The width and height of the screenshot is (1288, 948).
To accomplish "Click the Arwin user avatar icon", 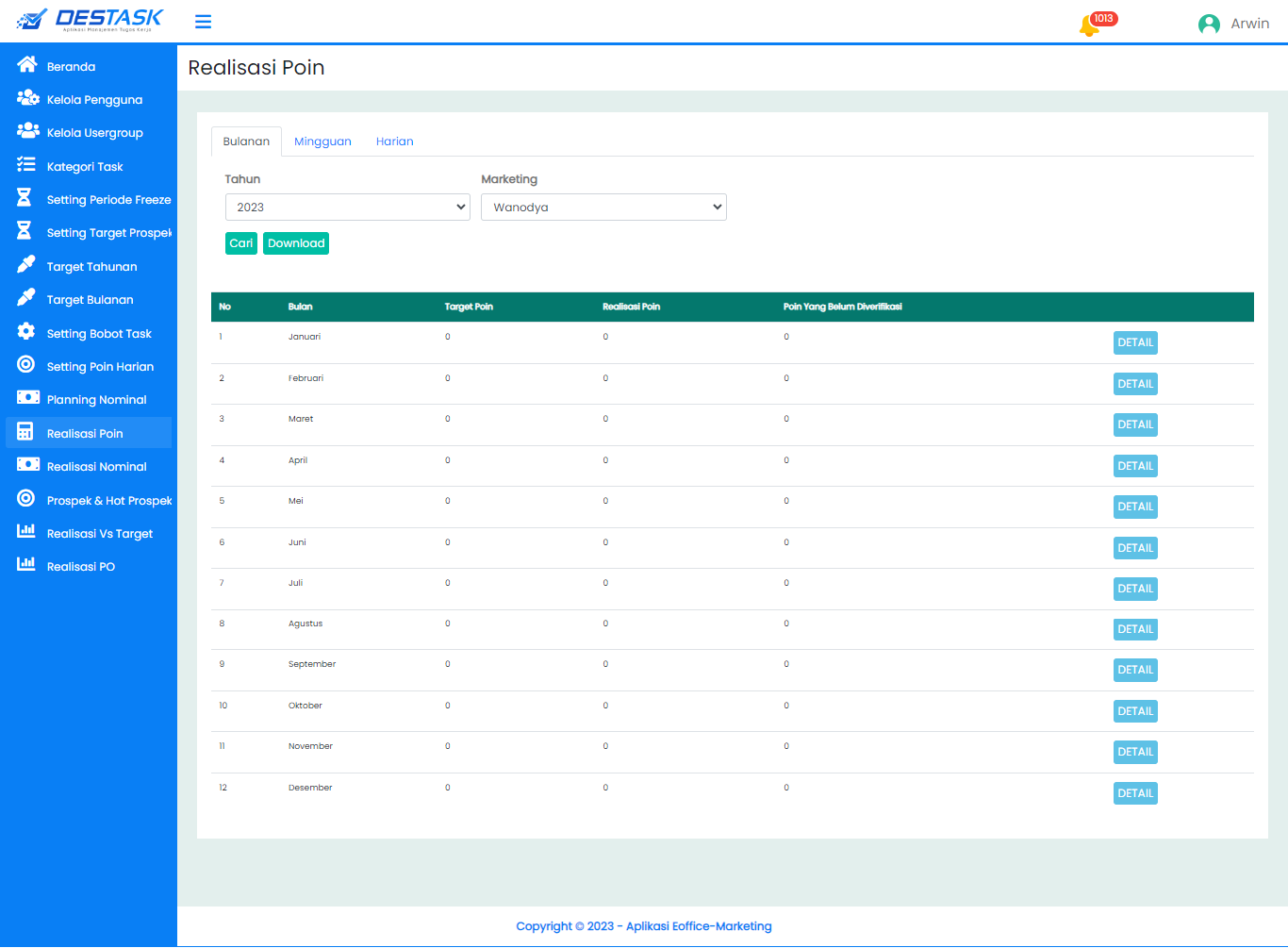I will coord(1208,25).
